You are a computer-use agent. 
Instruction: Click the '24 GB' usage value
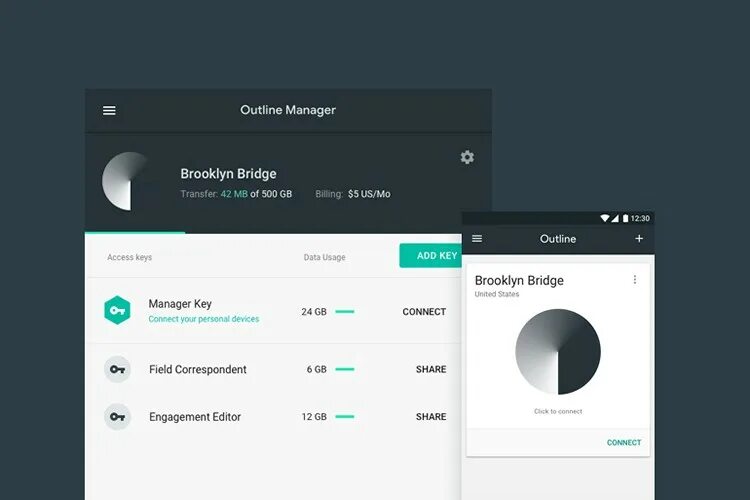[314, 311]
